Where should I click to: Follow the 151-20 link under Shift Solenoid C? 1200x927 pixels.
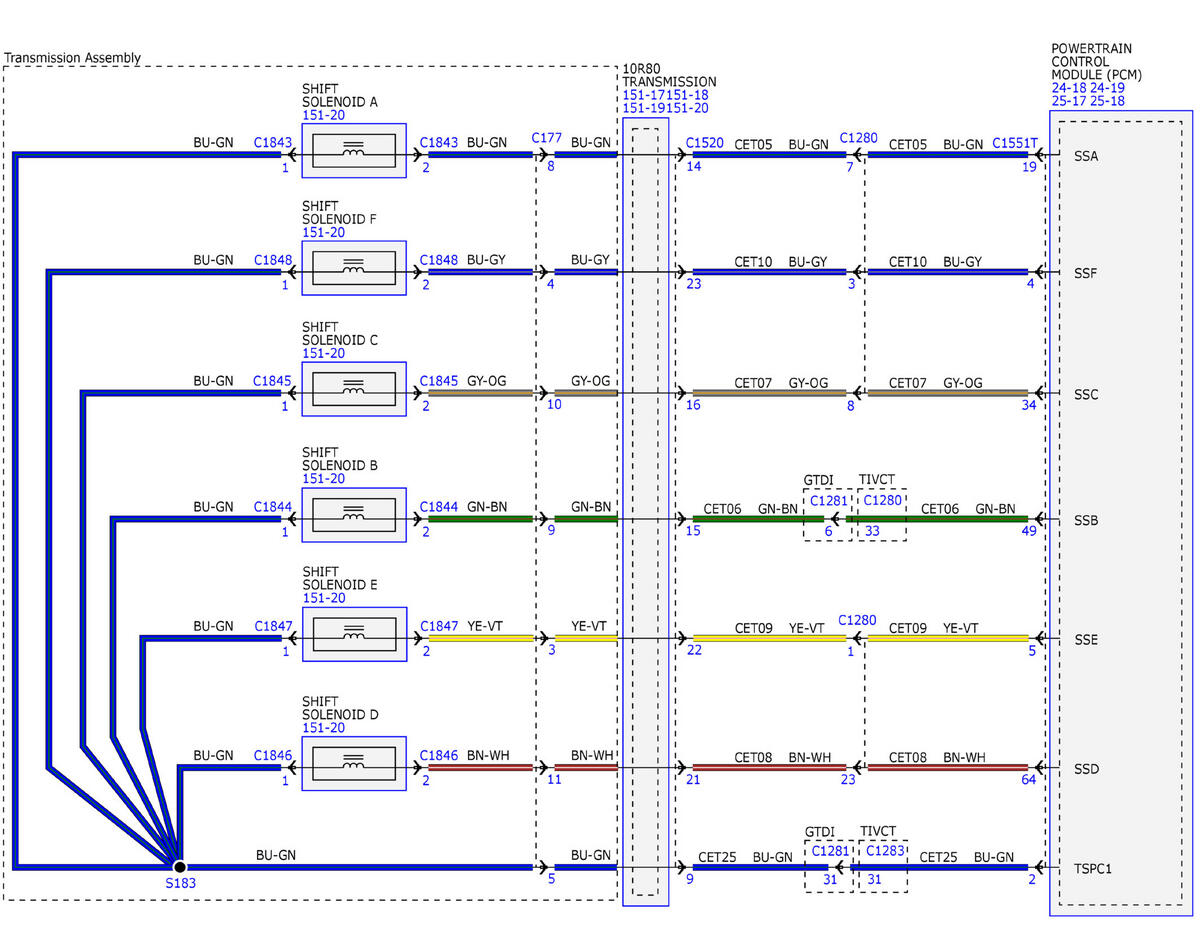pos(323,354)
